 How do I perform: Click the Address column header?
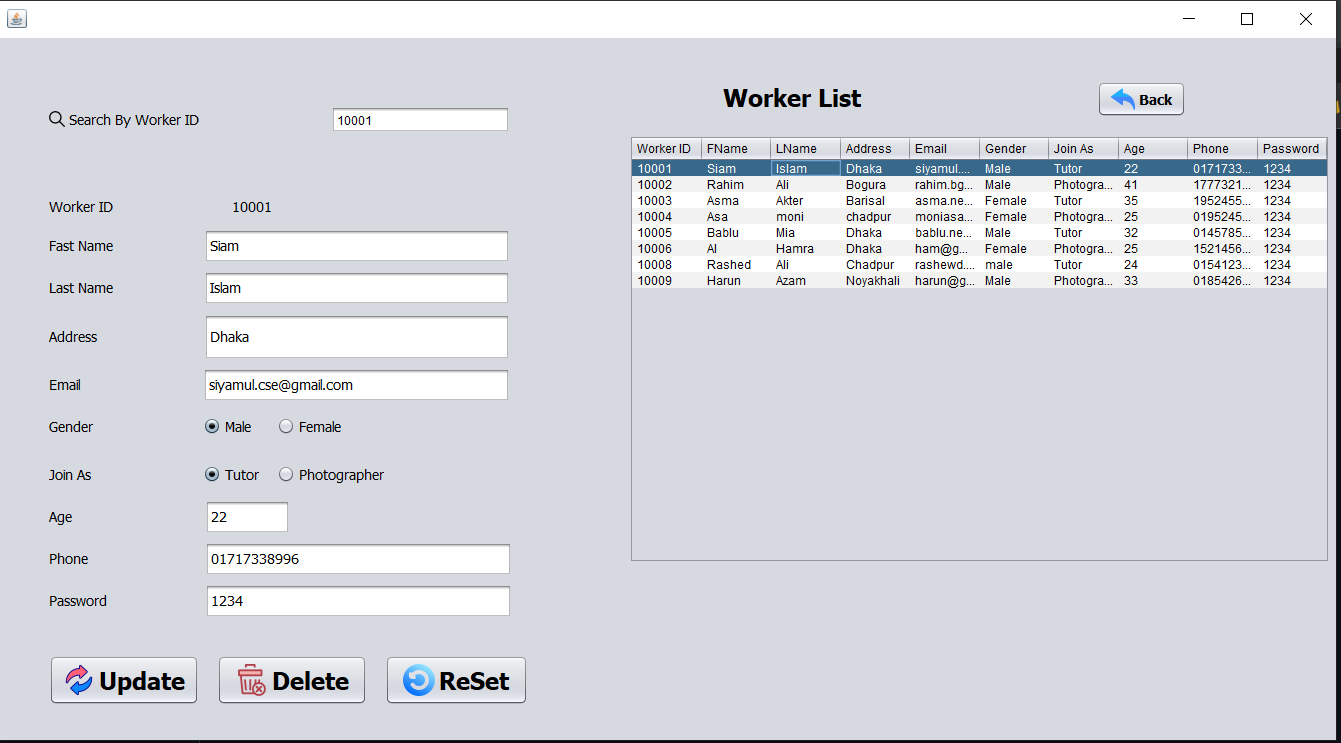tap(875, 149)
